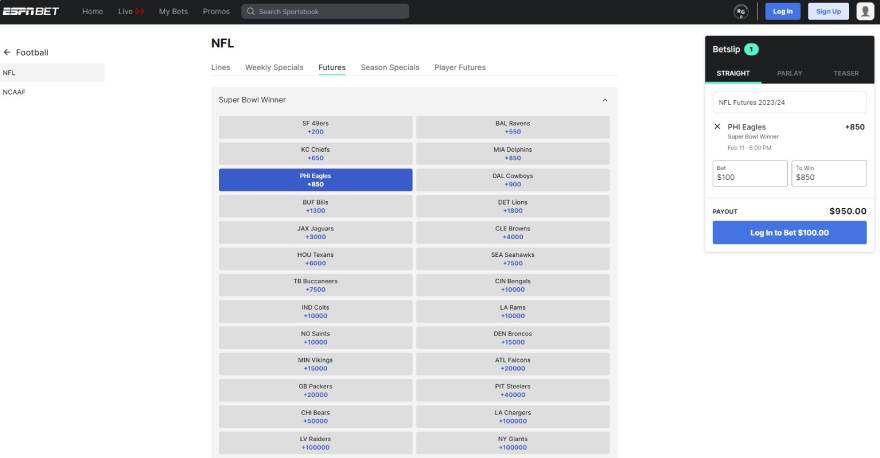Pick KC Chiefs +650
Image resolution: width=880 pixels, height=458 pixels.
[315, 154]
